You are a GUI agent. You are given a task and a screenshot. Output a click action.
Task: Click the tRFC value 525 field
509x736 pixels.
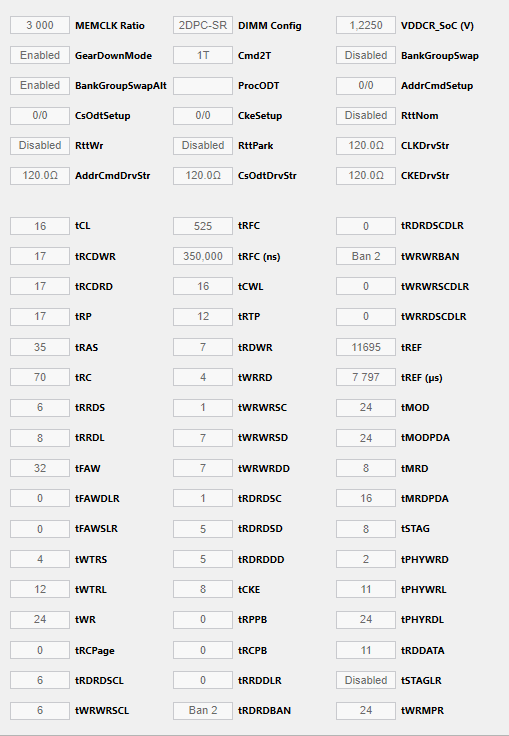203,226
